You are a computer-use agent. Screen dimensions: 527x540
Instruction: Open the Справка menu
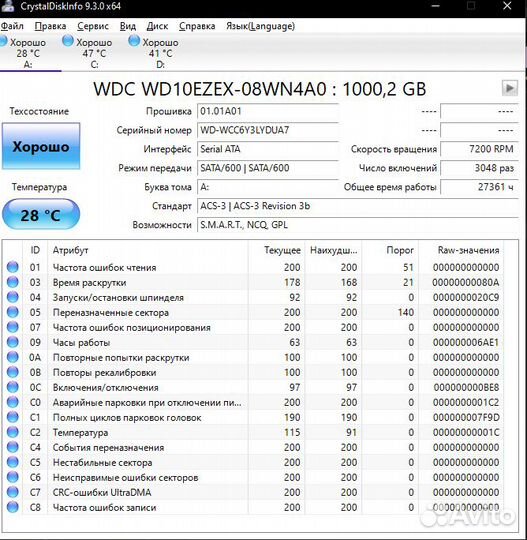coord(197,26)
